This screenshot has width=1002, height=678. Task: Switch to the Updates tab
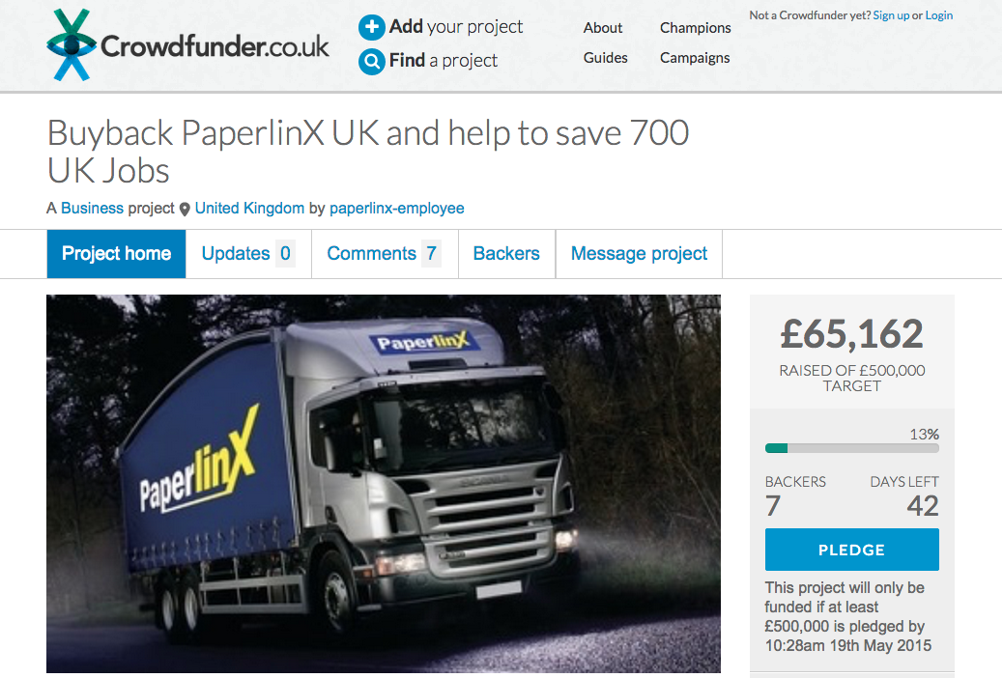tap(249, 254)
